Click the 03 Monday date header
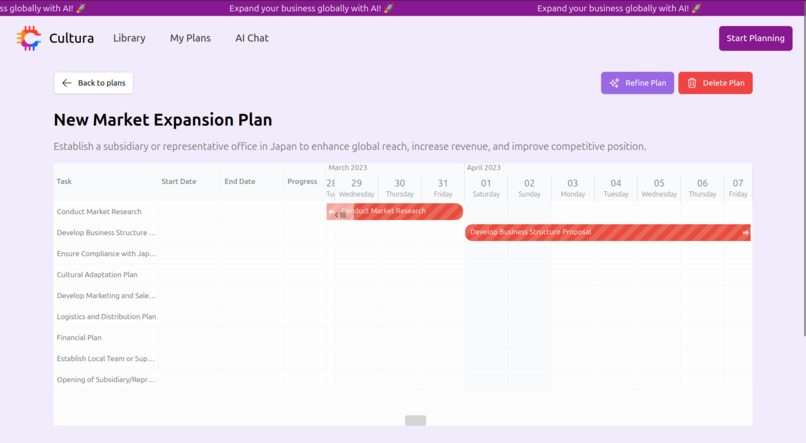806x443 pixels. 573,188
